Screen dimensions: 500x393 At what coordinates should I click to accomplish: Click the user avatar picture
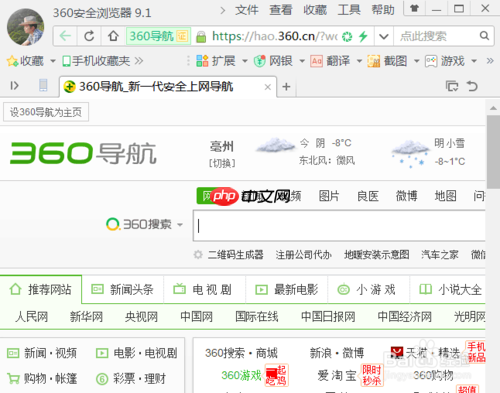pos(25,27)
